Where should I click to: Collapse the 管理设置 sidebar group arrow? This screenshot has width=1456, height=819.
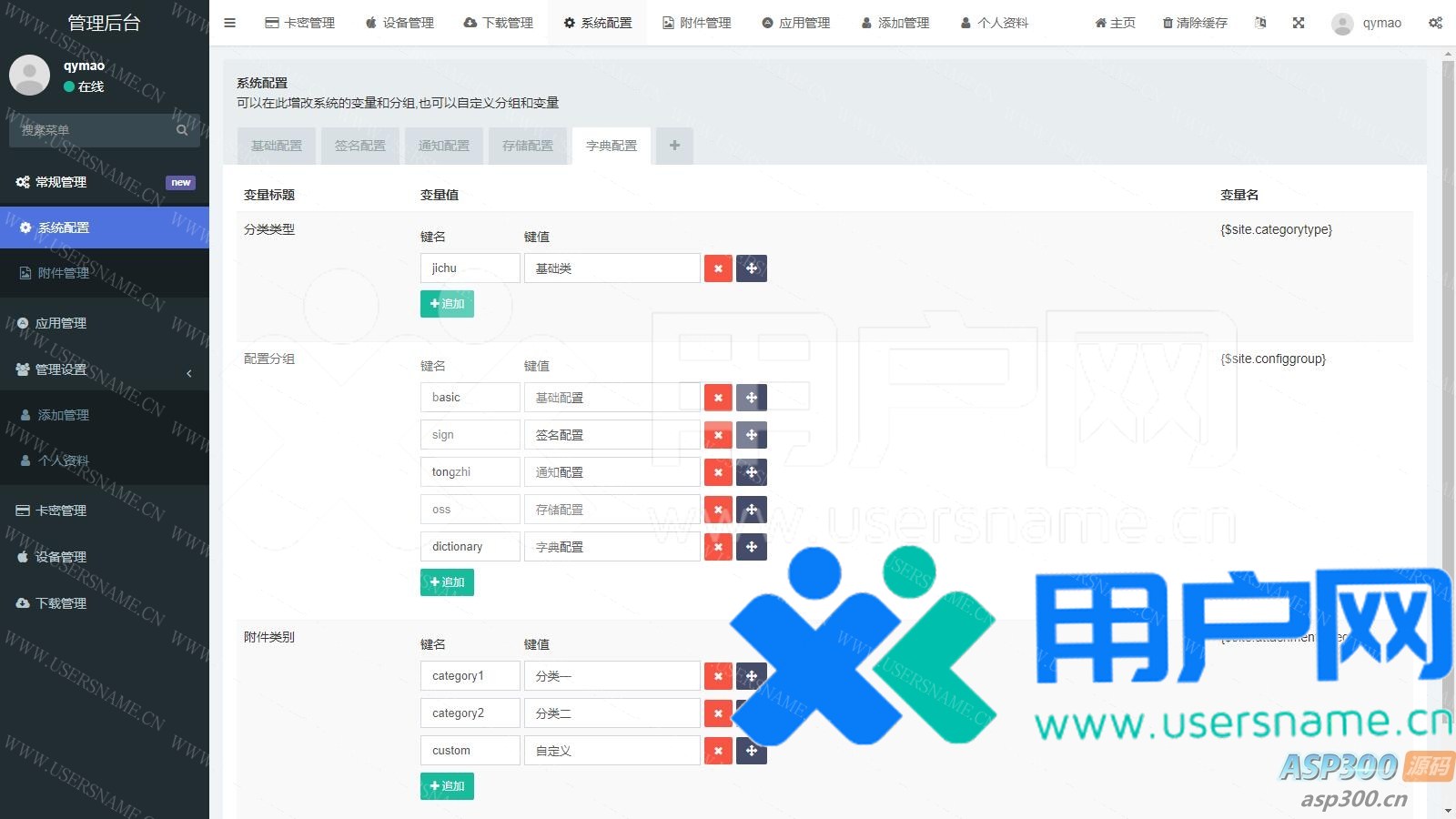pos(188,373)
